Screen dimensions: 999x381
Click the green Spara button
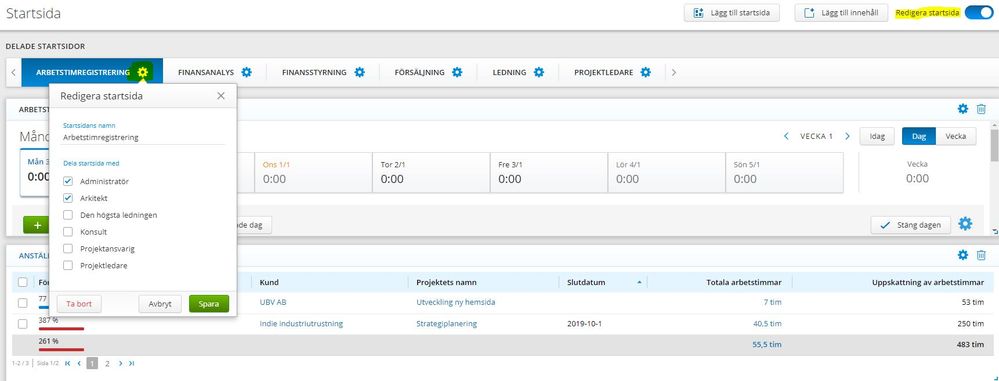point(208,304)
